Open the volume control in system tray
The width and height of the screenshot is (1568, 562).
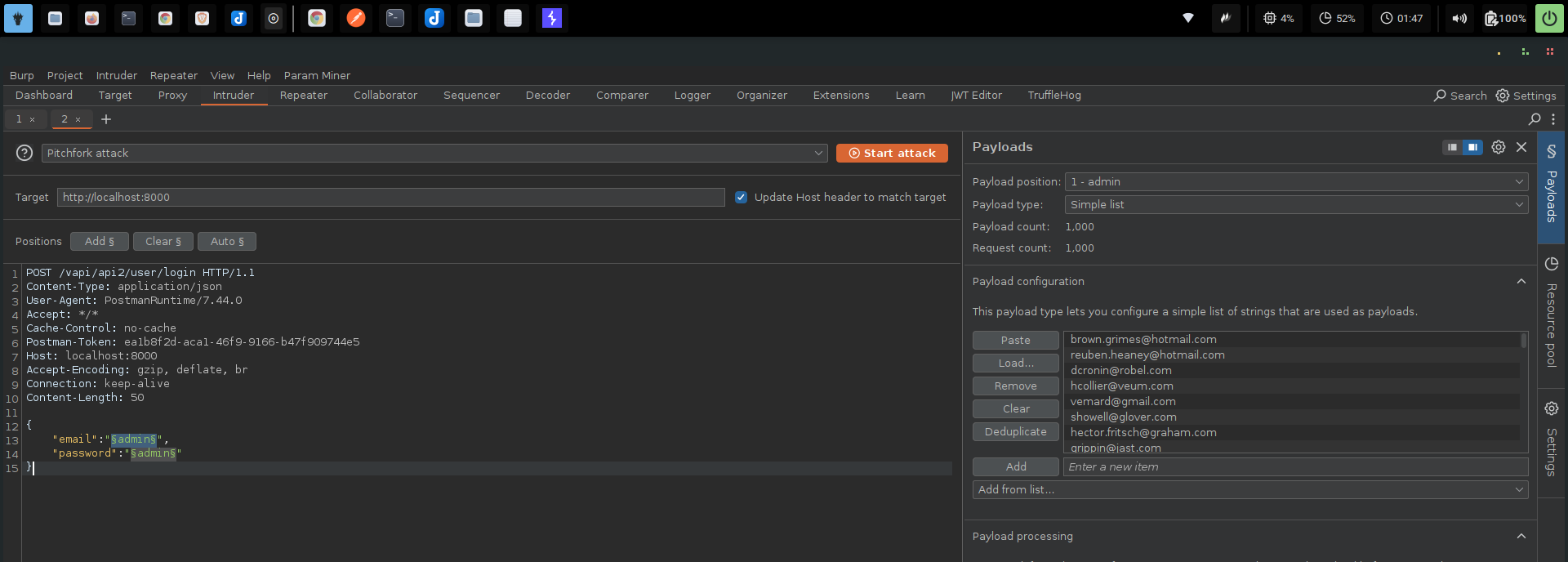[1459, 18]
